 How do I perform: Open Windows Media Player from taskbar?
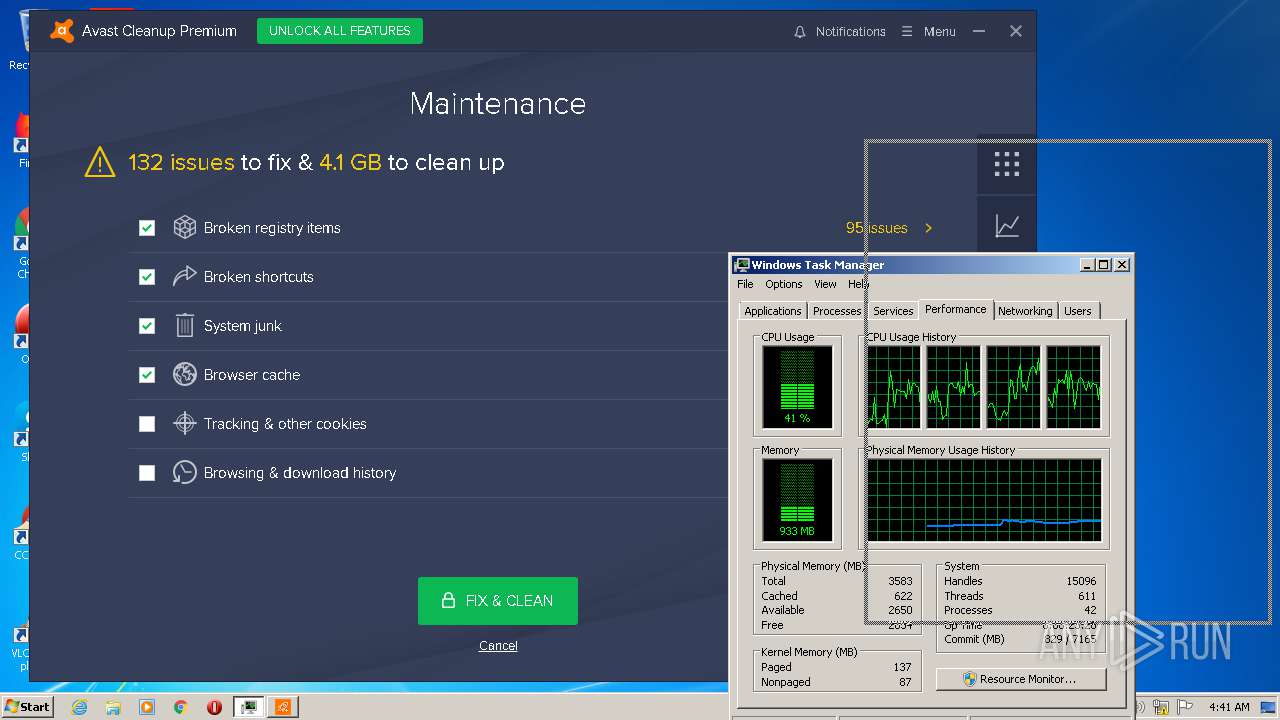(147, 707)
